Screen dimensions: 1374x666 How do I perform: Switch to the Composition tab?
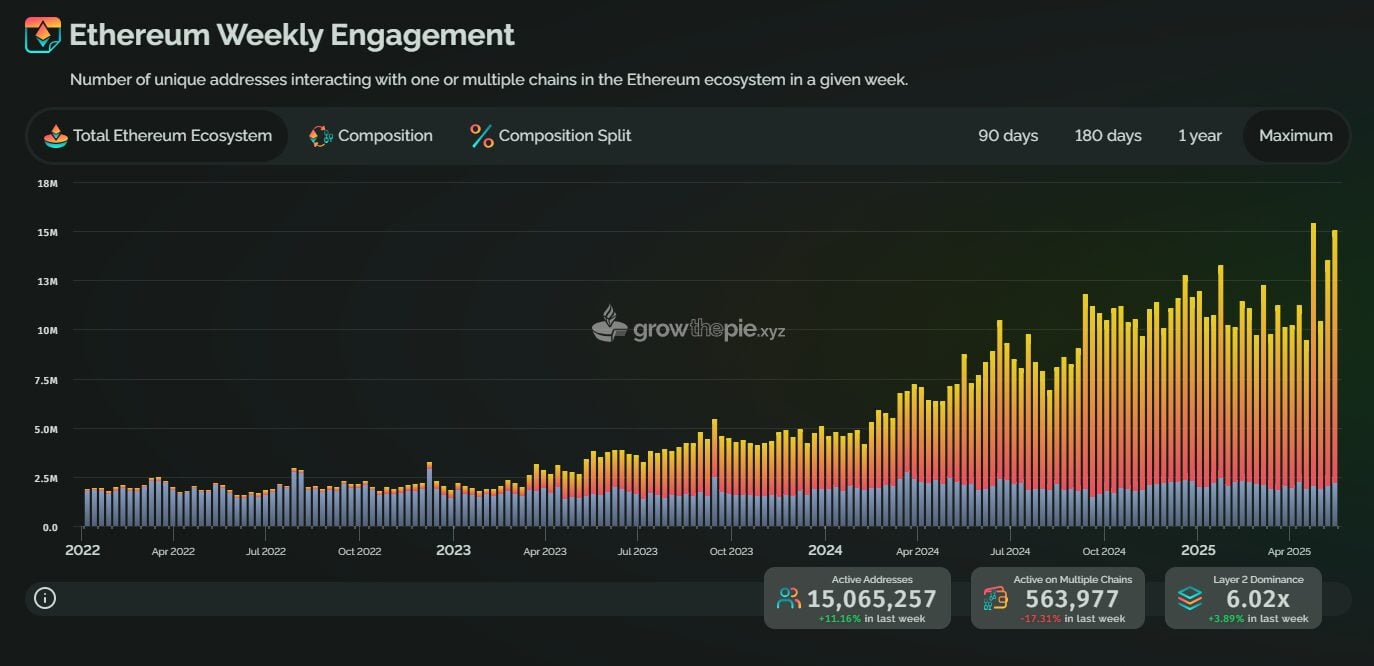point(371,136)
